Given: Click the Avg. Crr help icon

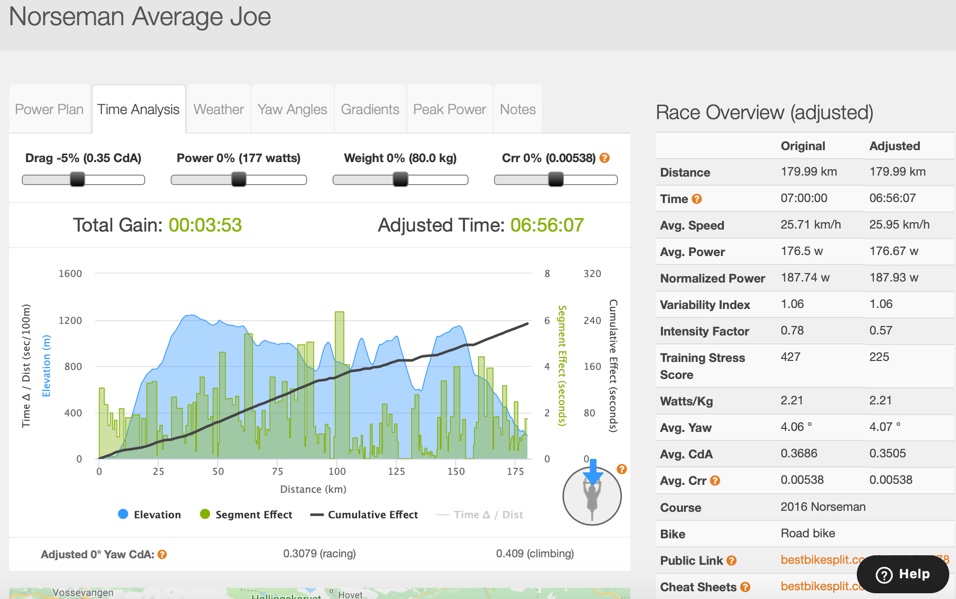Looking at the screenshot, I should tap(715, 481).
